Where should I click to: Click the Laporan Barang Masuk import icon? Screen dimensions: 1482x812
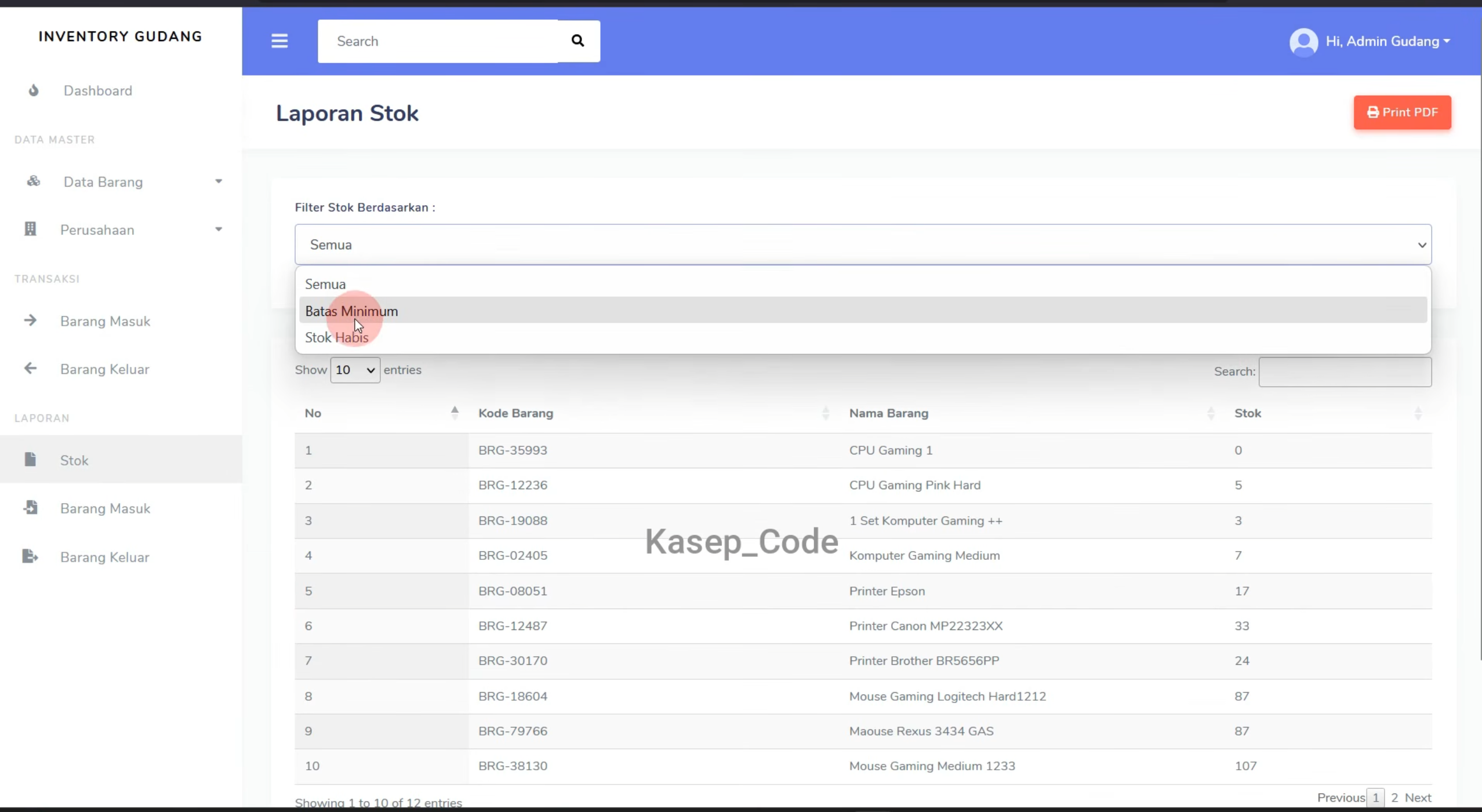pyautogui.click(x=30, y=508)
